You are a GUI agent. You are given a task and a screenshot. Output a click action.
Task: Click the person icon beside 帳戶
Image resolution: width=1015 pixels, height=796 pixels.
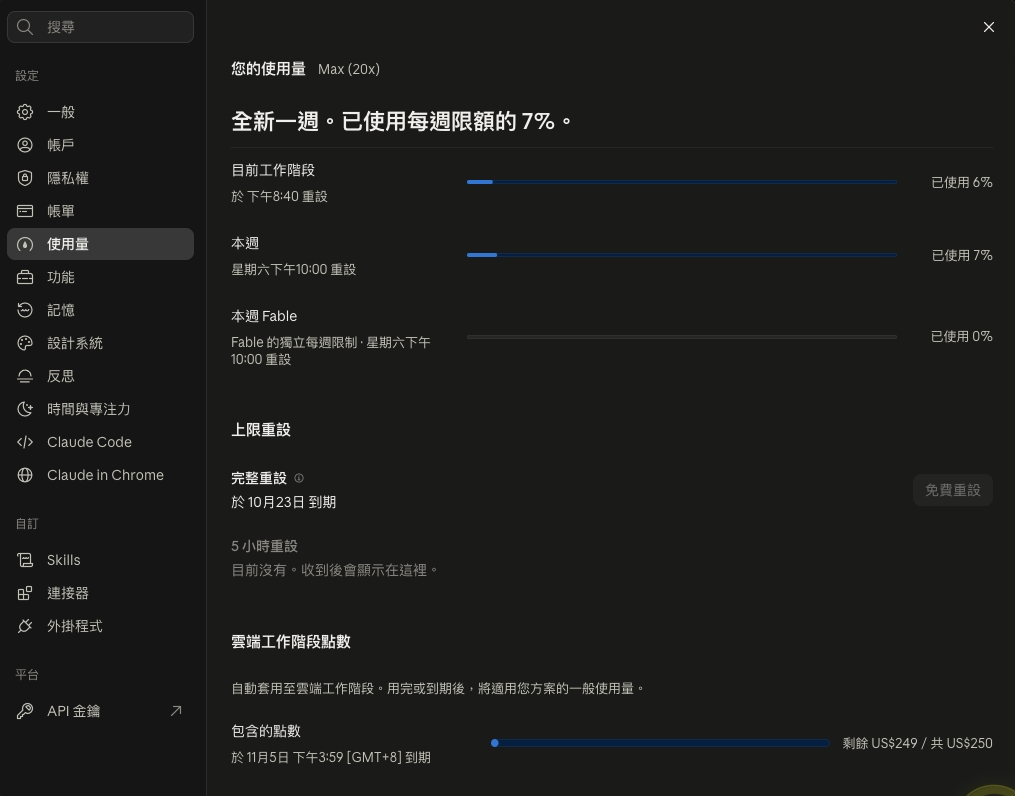[x=25, y=145]
